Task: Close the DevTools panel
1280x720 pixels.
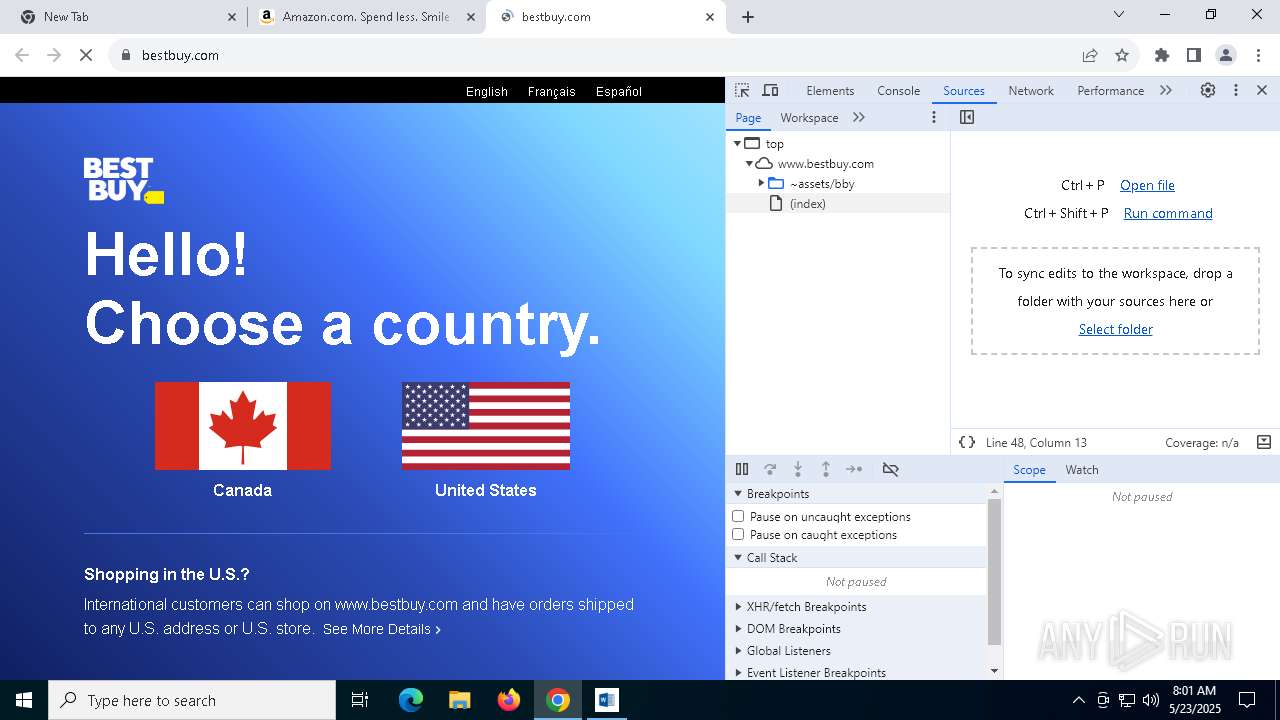Action: [x=1262, y=90]
